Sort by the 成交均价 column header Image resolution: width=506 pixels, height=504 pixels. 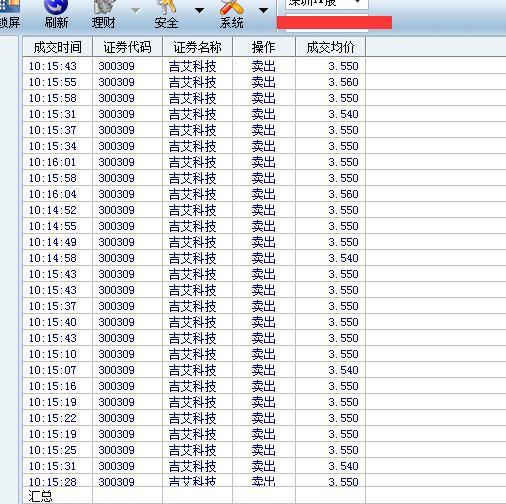(x=330, y=47)
